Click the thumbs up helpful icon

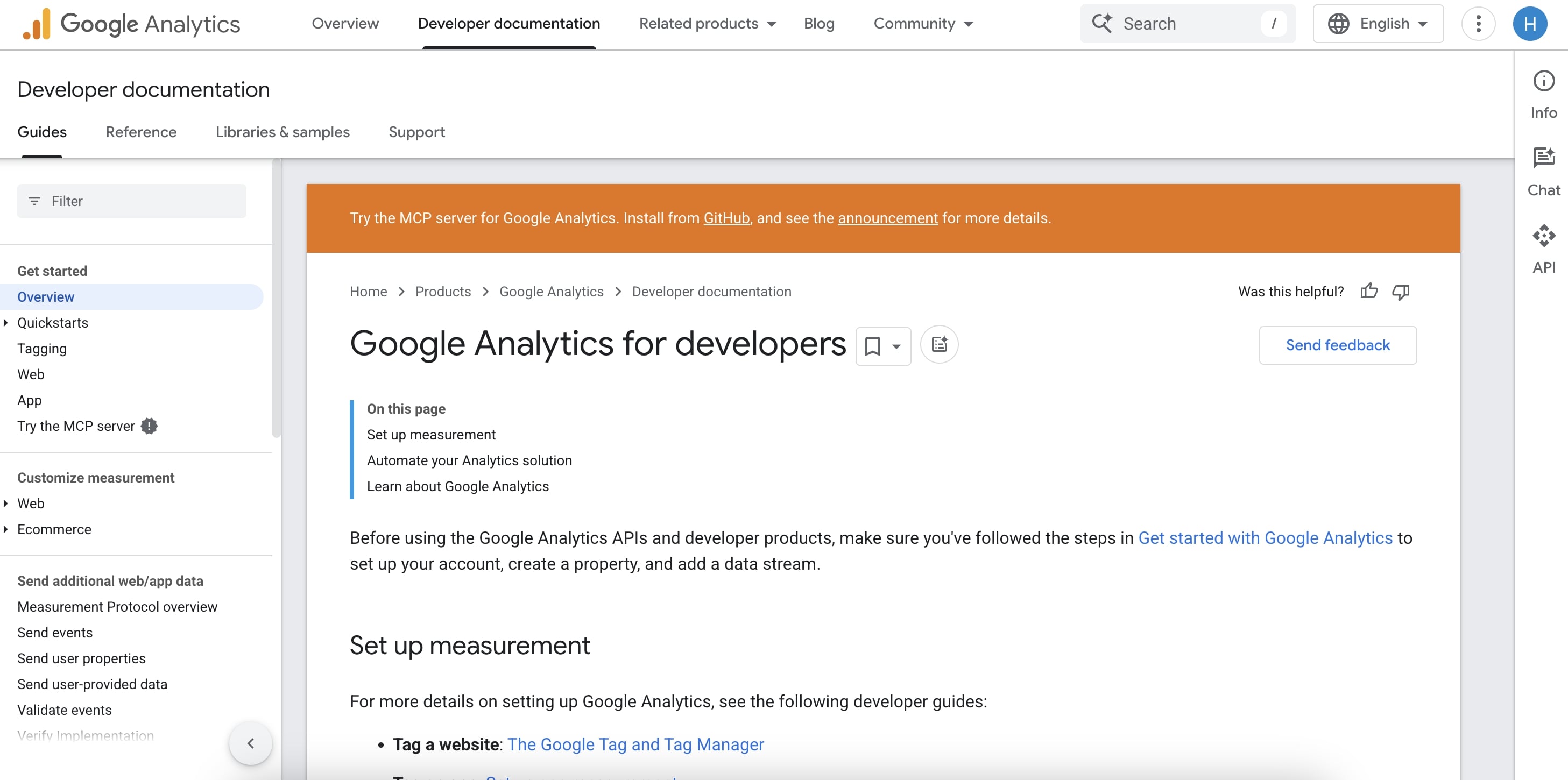point(1368,292)
